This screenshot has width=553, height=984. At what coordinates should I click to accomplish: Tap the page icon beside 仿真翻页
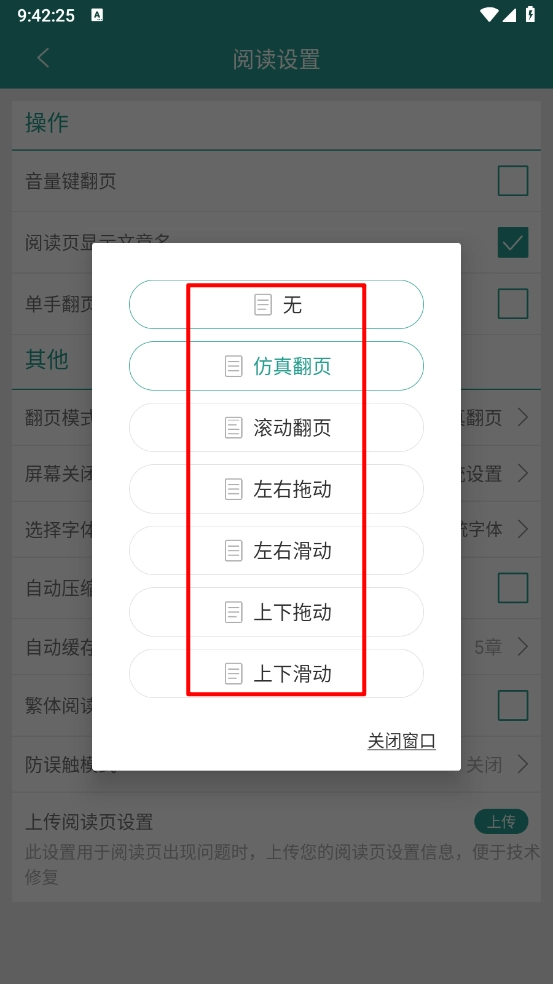(x=234, y=366)
